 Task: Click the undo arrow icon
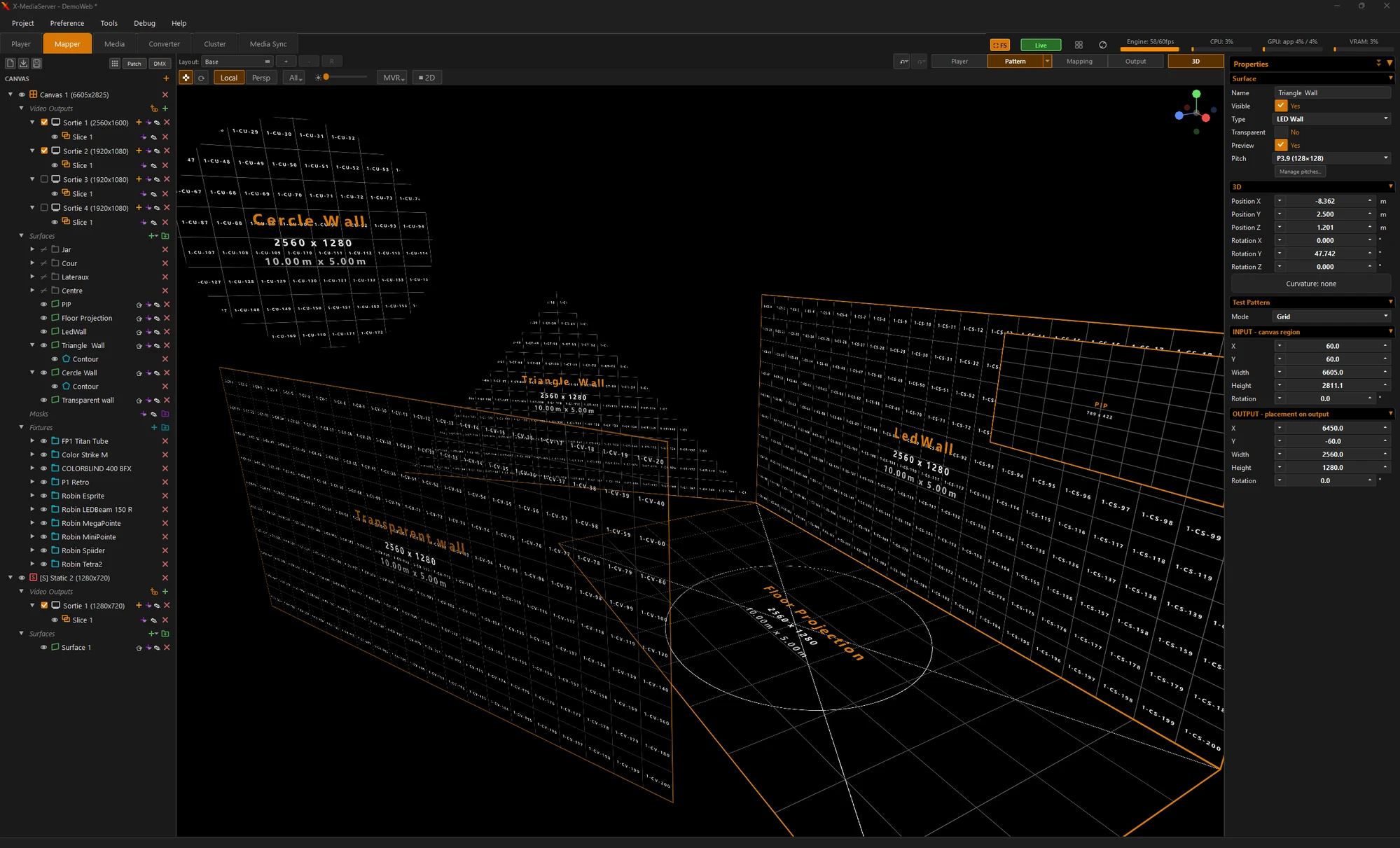[x=903, y=62]
